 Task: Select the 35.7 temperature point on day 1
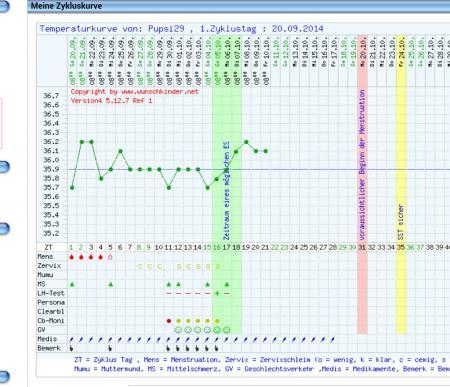click(x=72, y=188)
